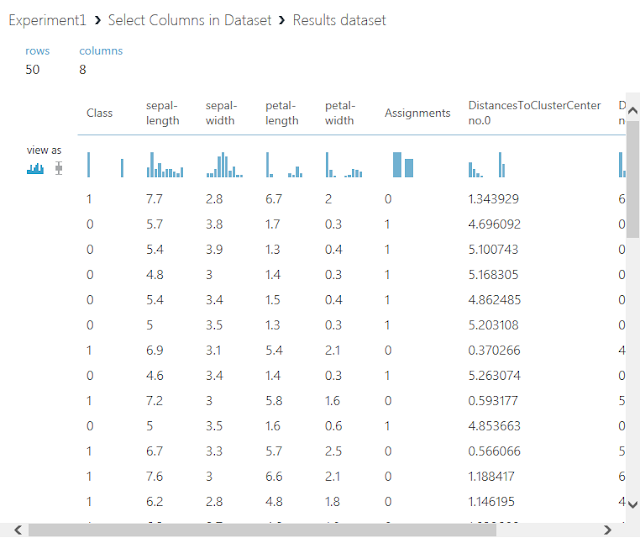Open the DistancesToClusterCenter no.0 histogram
Image resolution: width=640 pixels, height=538 pixels.
490,165
